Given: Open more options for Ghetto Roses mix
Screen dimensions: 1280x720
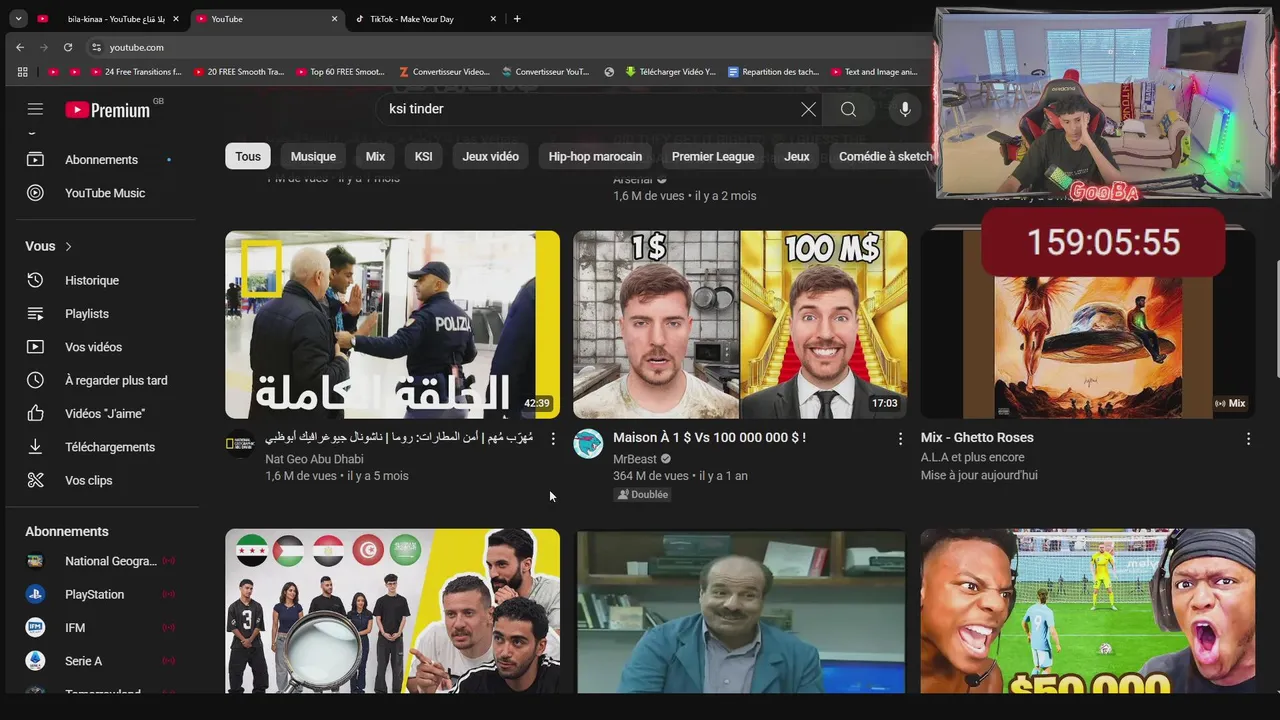Looking at the screenshot, I should (x=1248, y=439).
